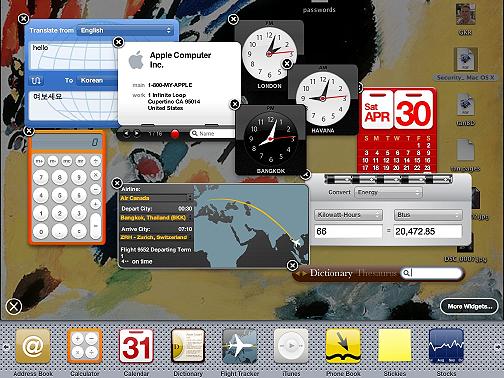Go to previous Address Book card
Screen dimensions: 504x378
[126, 134]
